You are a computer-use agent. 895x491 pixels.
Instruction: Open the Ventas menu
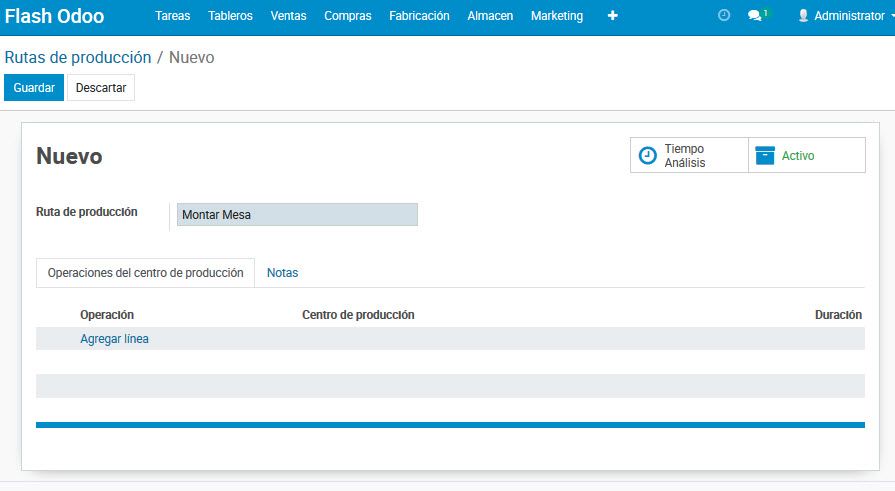click(288, 16)
